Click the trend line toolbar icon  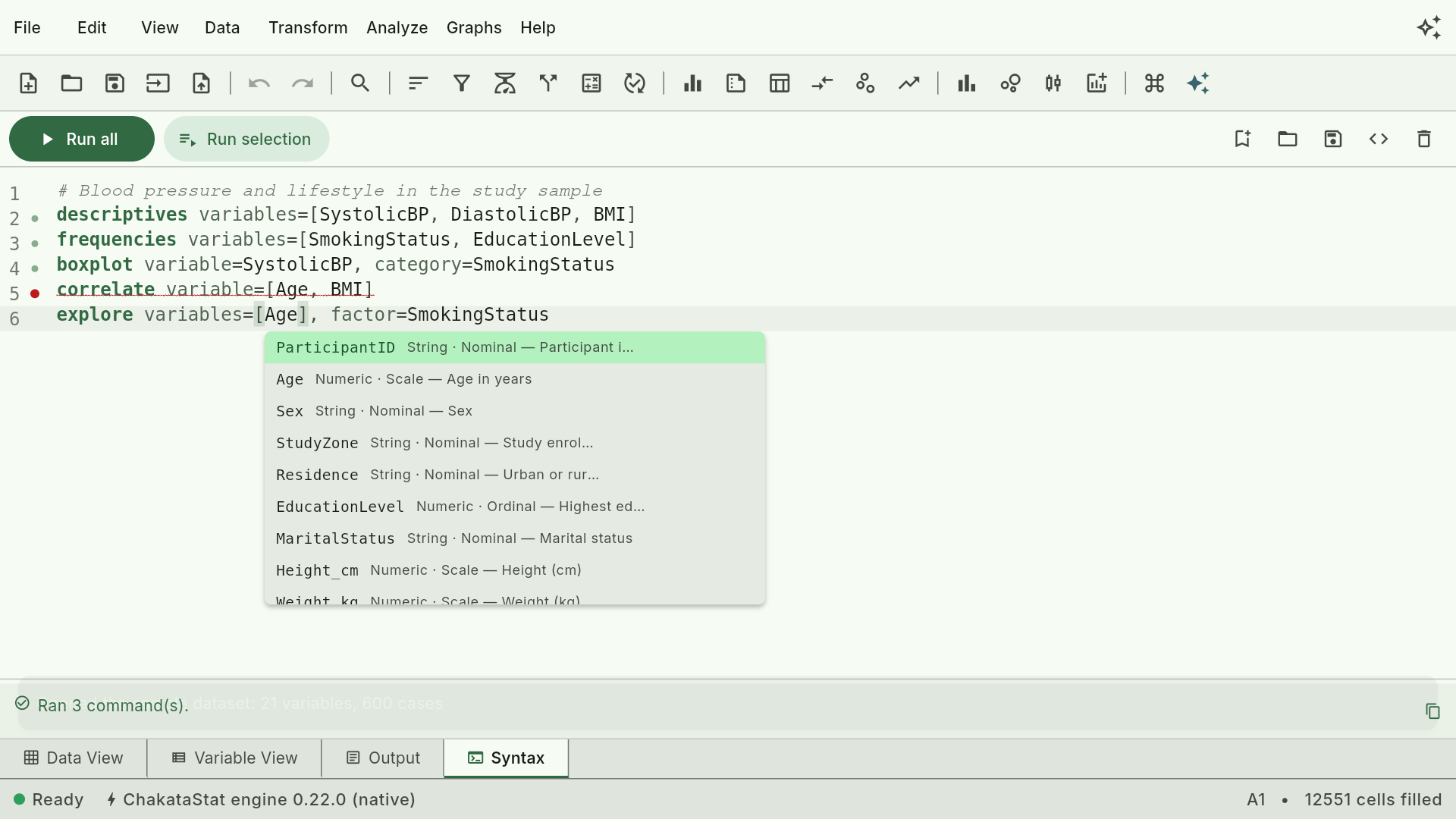click(909, 83)
